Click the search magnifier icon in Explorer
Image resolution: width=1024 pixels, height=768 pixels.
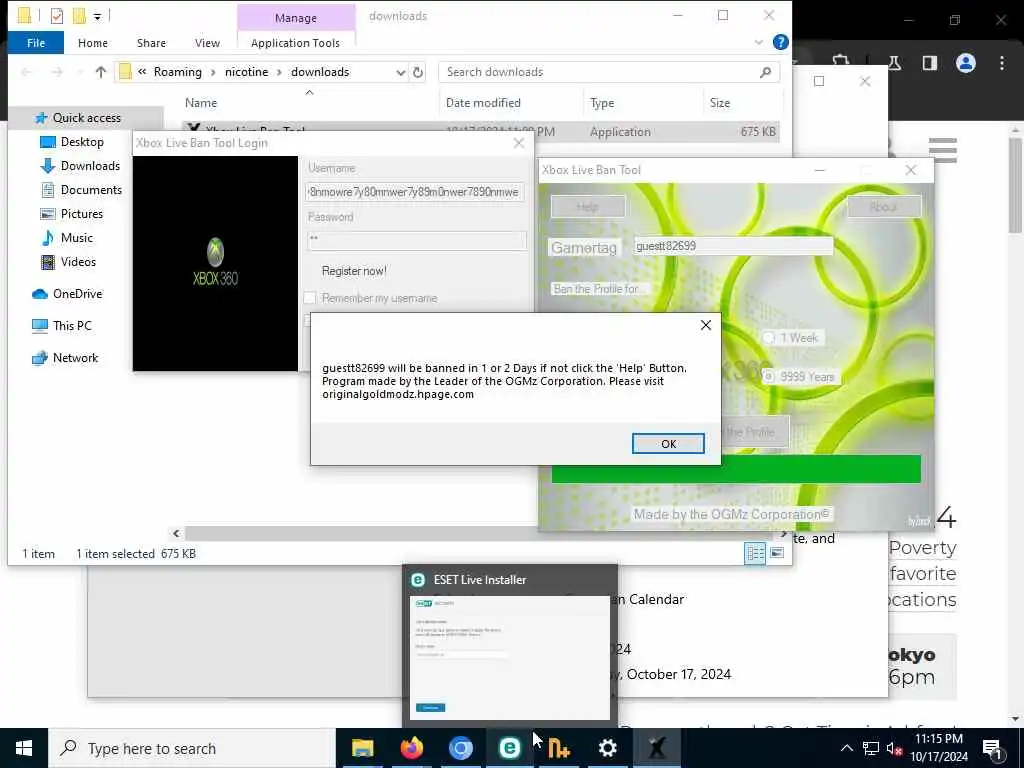tap(765, 72)
